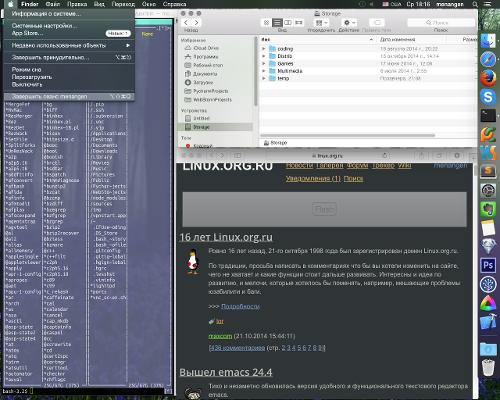Expand the Distrib folder

[x=264, y=56]
